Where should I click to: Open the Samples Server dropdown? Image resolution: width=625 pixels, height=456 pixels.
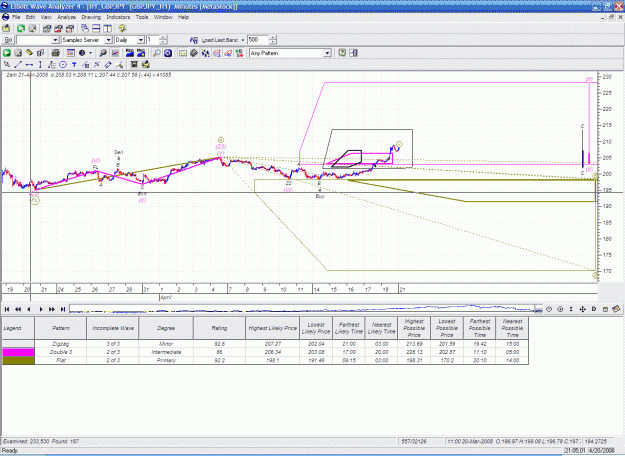click(108, 40)
